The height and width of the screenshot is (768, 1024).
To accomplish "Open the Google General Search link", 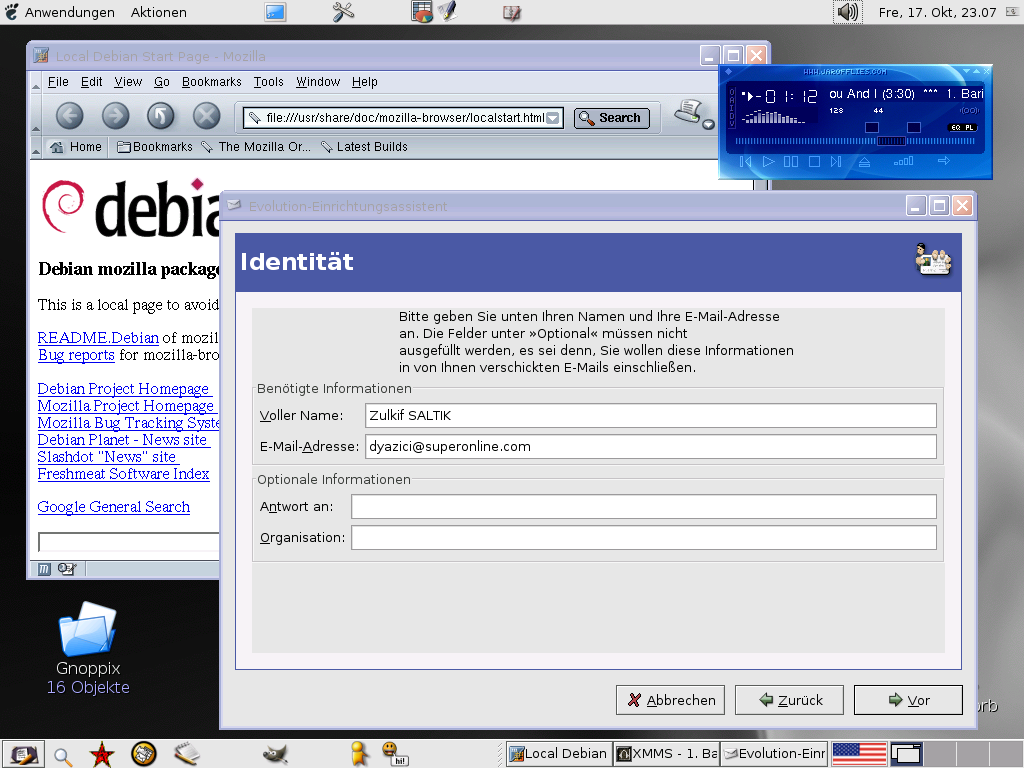I will click(114, 507).
